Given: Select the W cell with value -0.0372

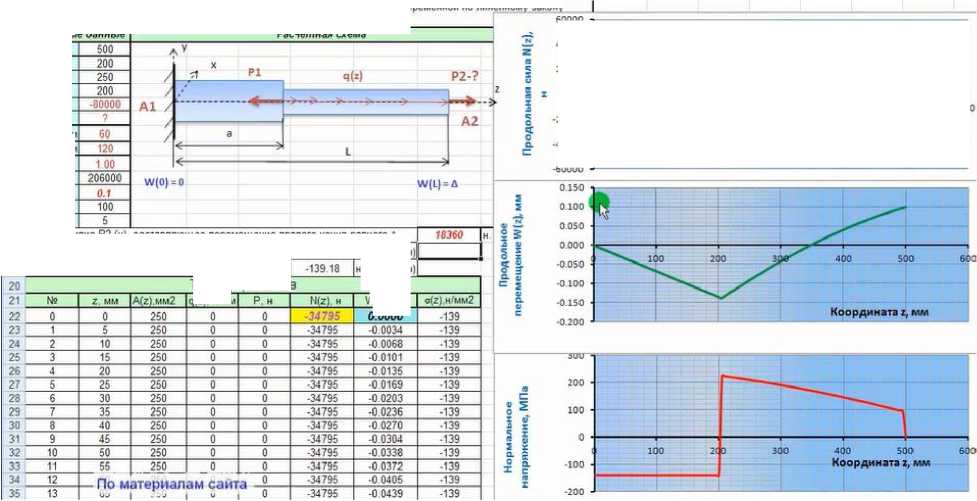Looking at the screenshot, I should pyautogui.click(x=384, y=466).
